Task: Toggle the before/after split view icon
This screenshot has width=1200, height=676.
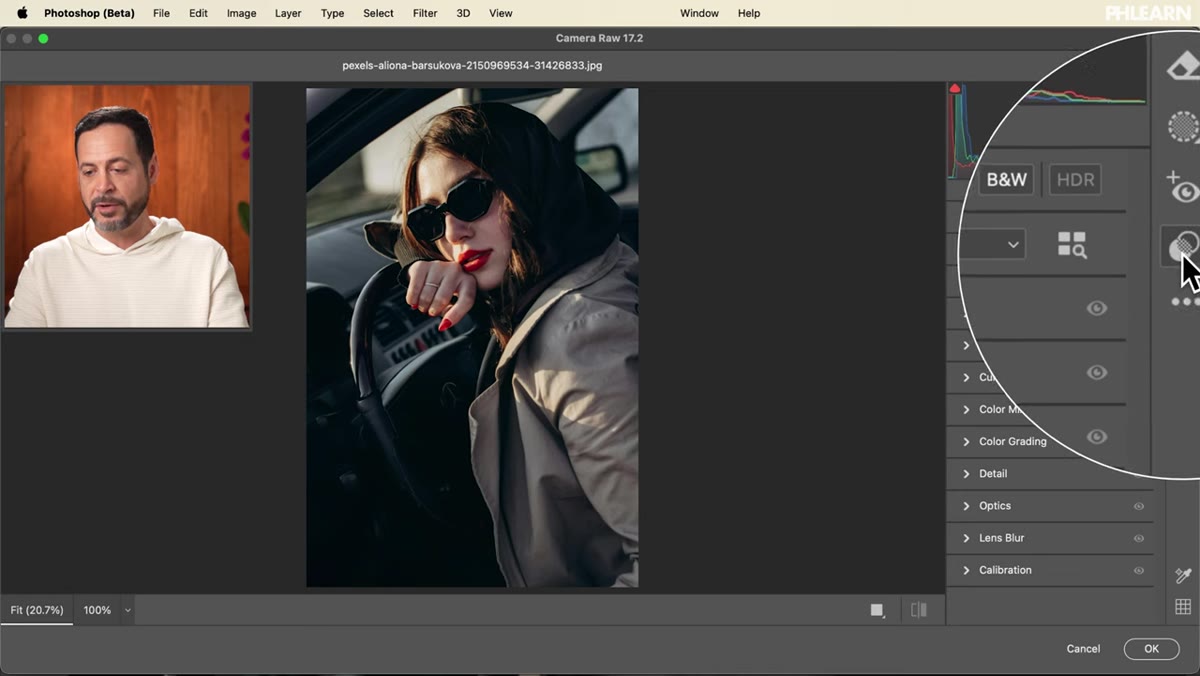Action: [x=919, y=610]
